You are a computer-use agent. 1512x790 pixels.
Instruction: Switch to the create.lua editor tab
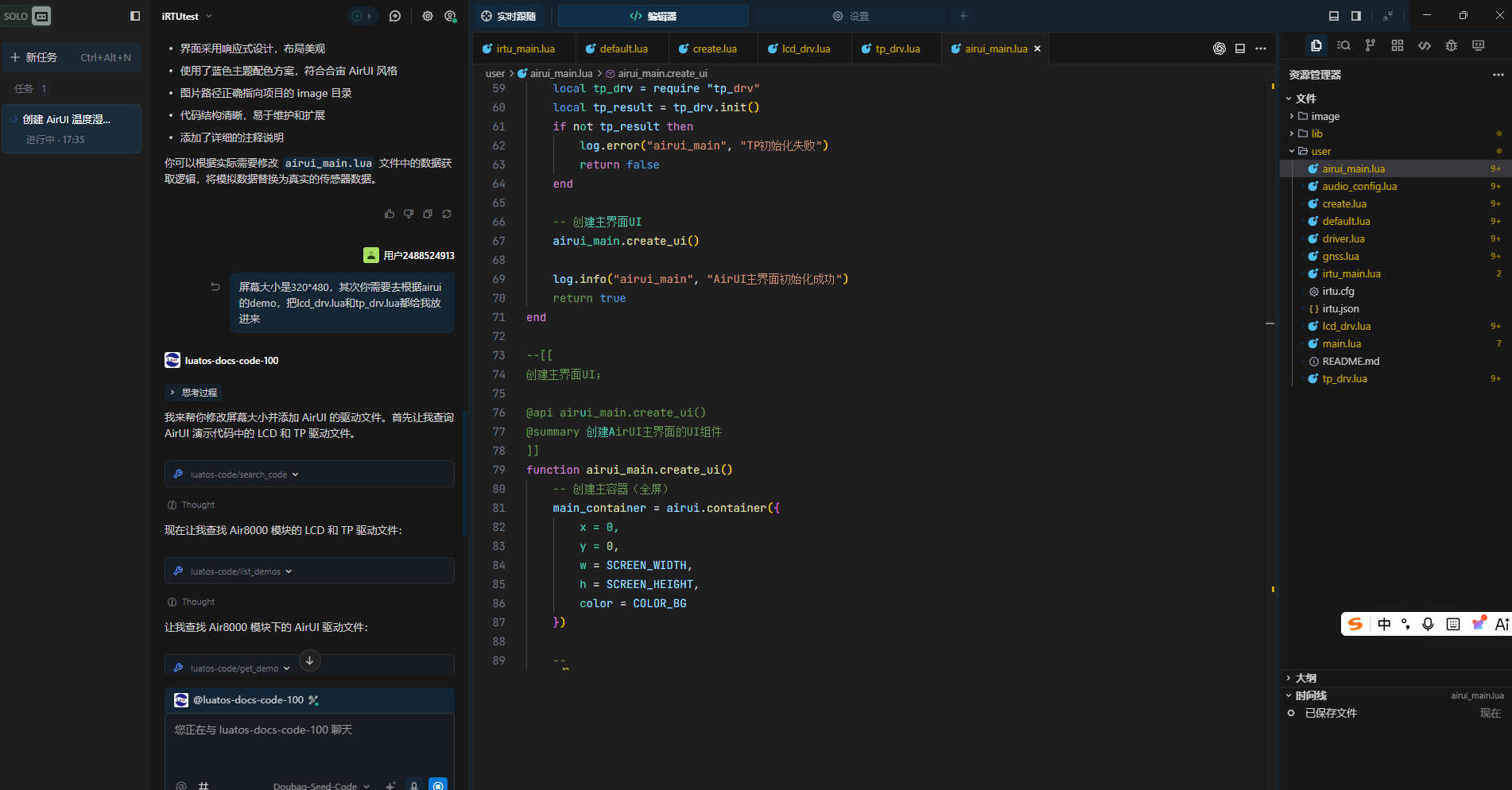point(713,48)
